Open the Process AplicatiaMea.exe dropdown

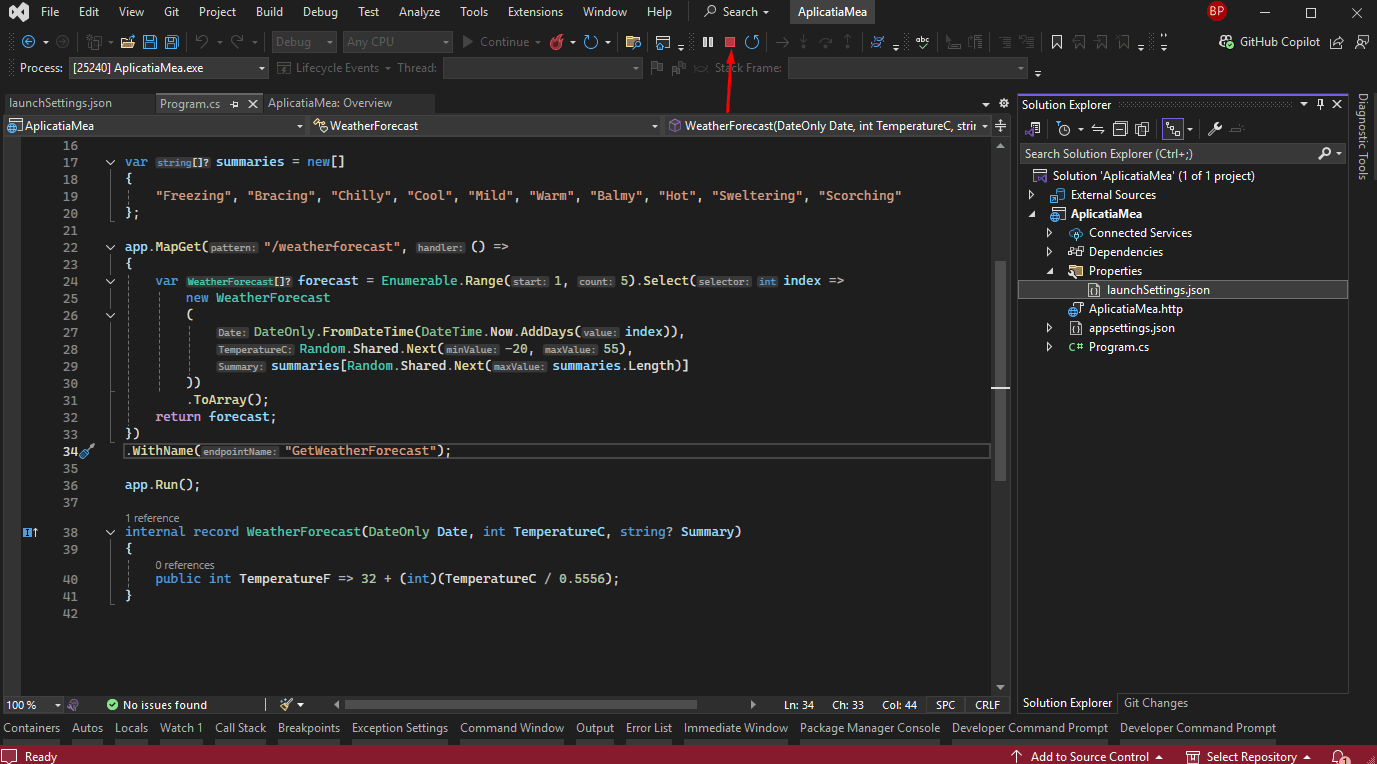[x=169, y=68]
